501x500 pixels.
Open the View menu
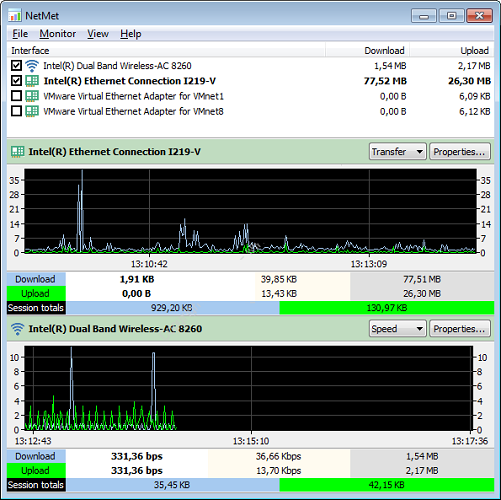[98, 34]
